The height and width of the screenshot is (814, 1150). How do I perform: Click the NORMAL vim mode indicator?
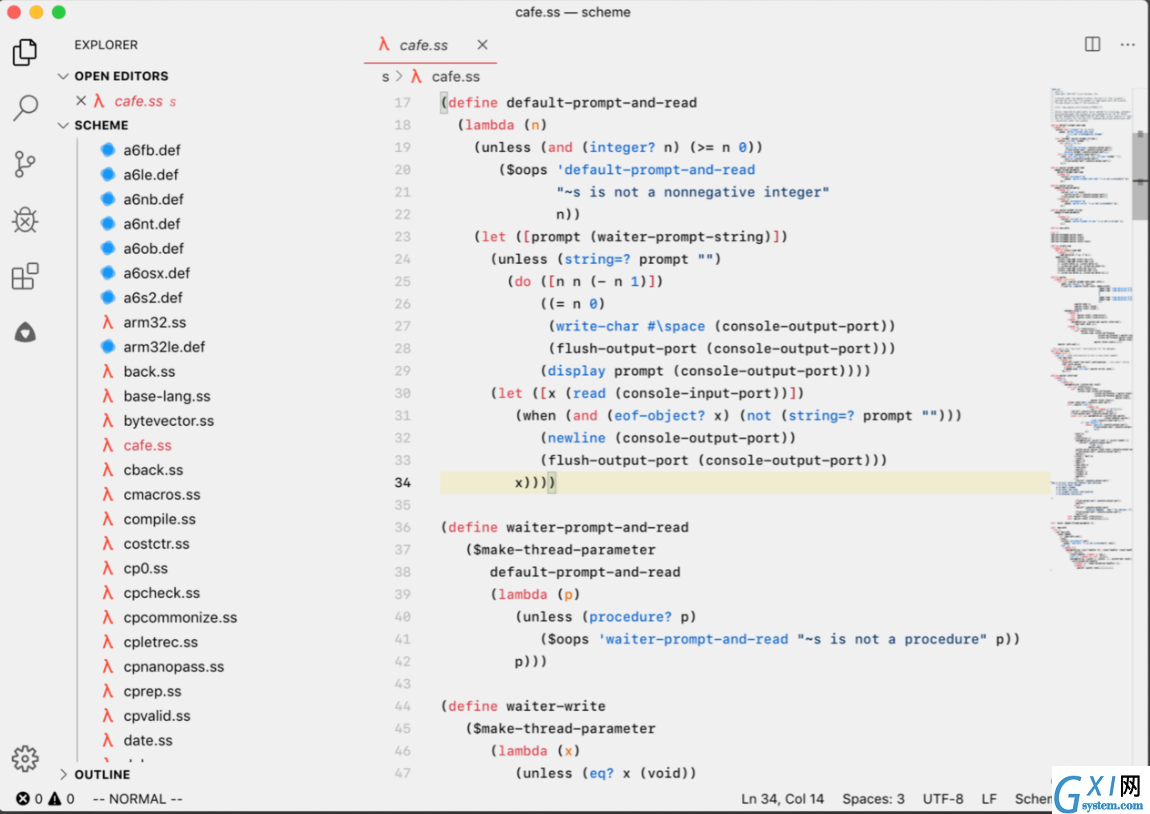point(138,799)
